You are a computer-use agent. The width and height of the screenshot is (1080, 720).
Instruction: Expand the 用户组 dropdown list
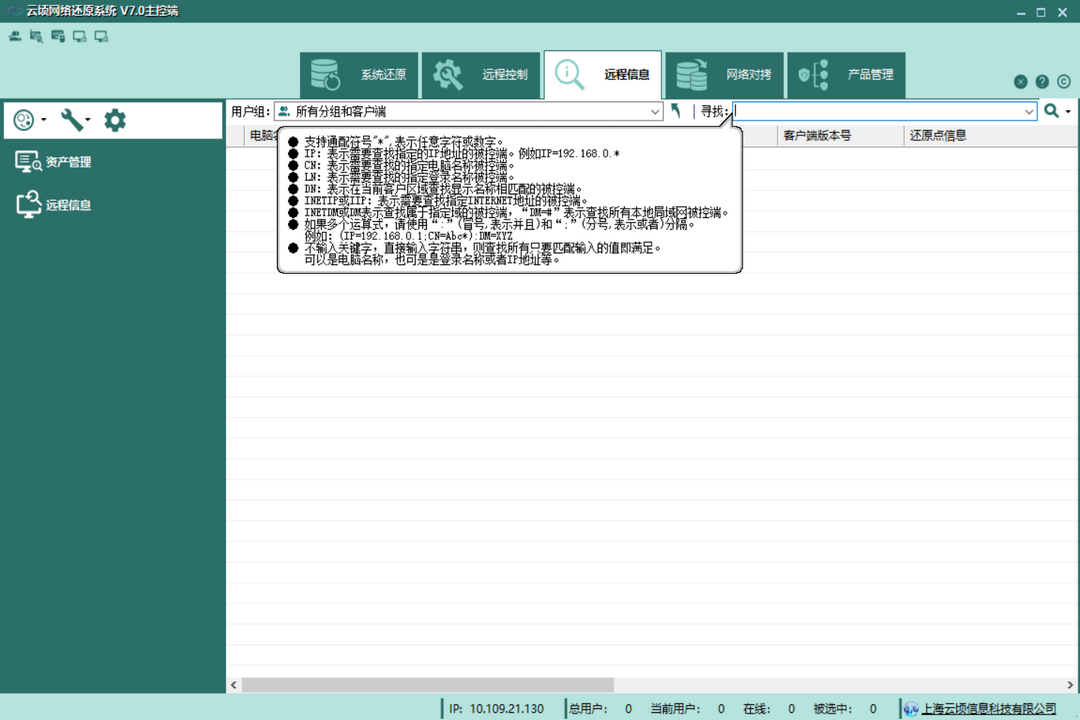click(x=655, y=112)
